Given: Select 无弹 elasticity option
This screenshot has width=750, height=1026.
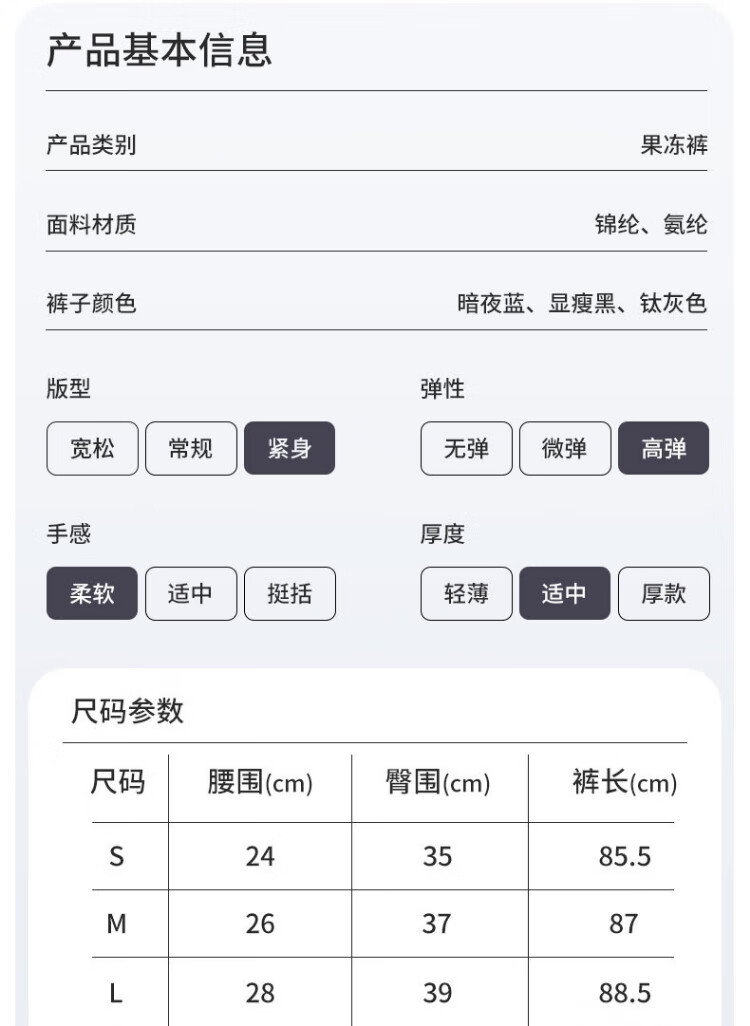Looking at the screenshot, I should (x=466, y=449).
